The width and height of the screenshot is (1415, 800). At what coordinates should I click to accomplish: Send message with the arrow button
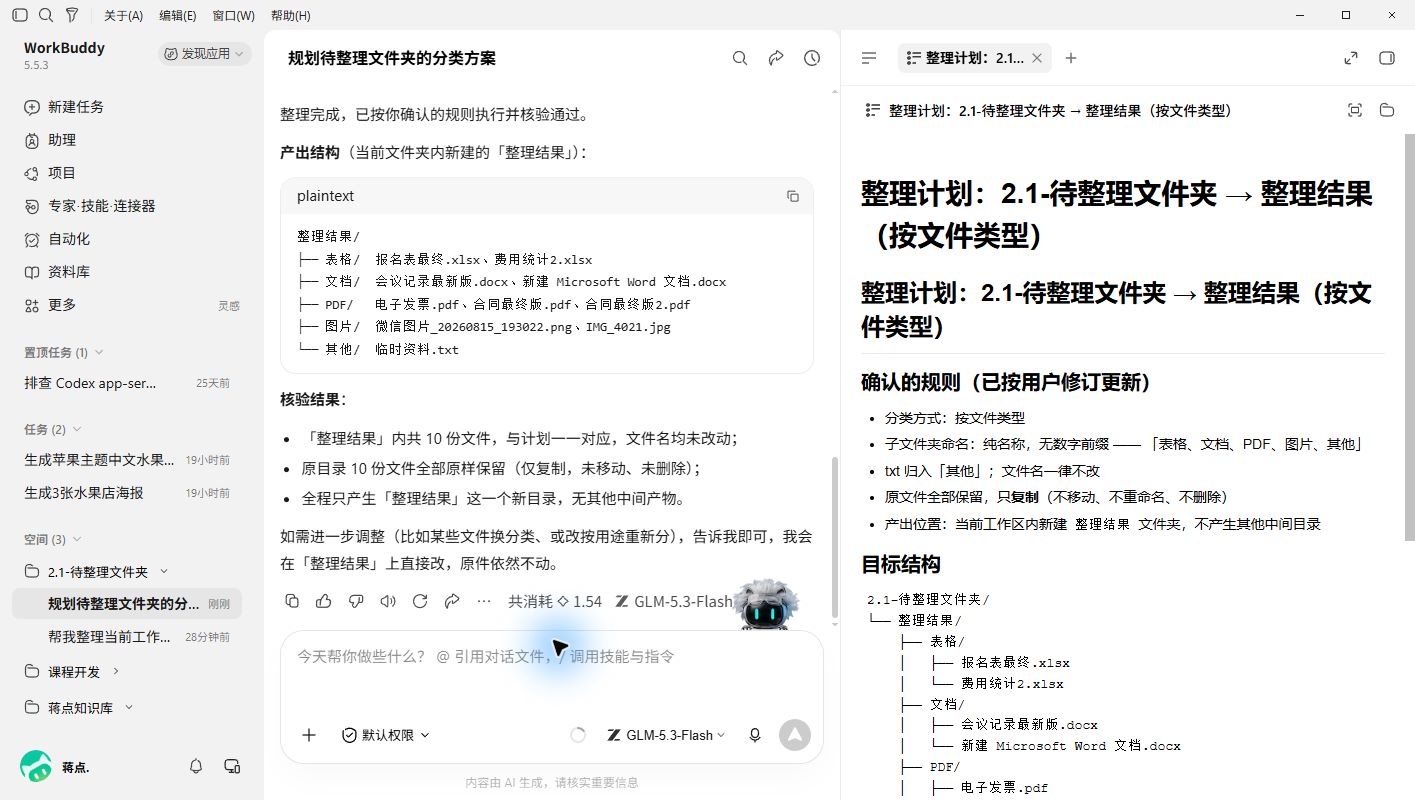pos(795,735)
